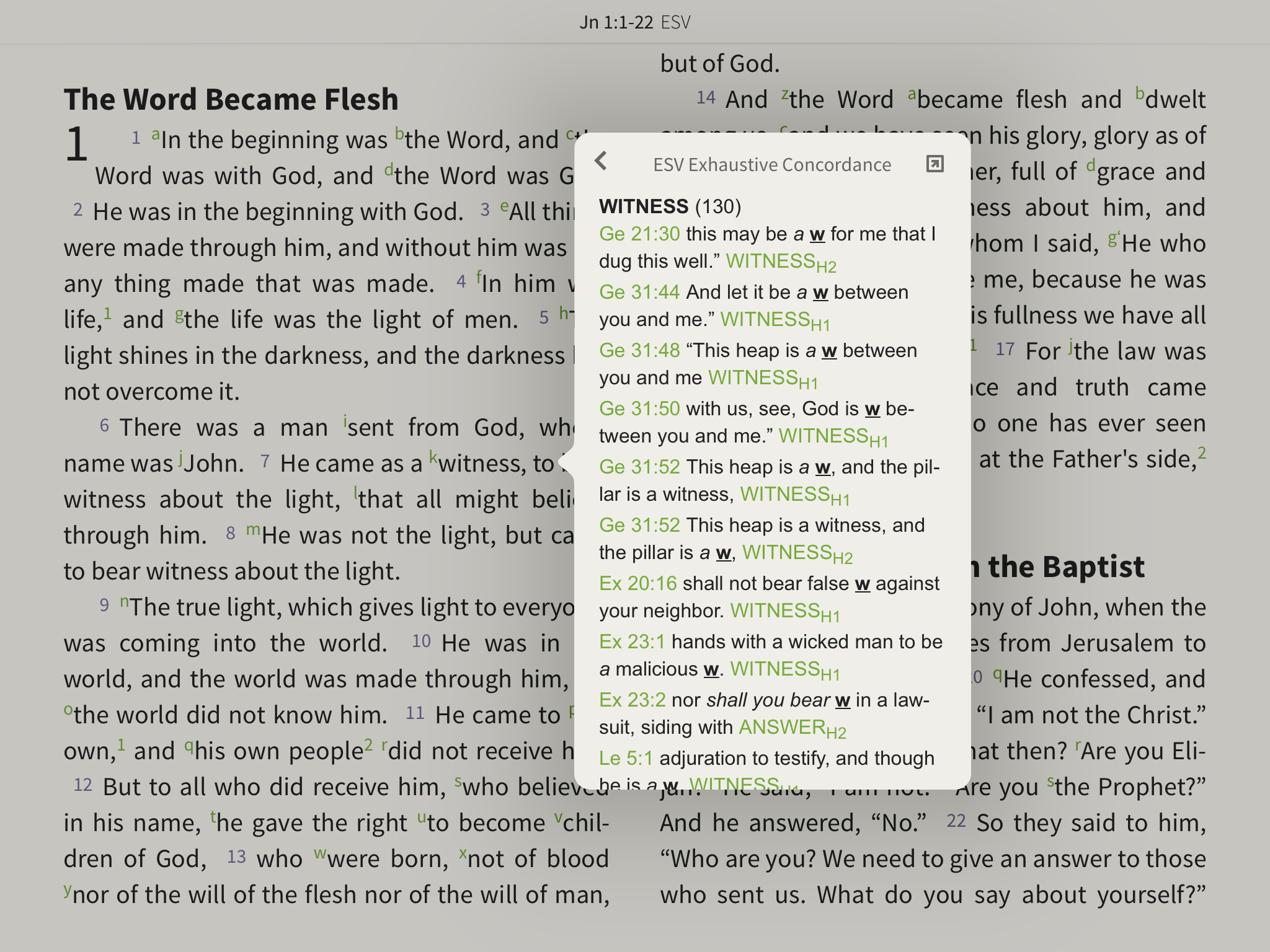Tap cross-reference 'b' before 'the Word, and'
The width and height of the screenshot is (1270, 952).
pos(400,134)
